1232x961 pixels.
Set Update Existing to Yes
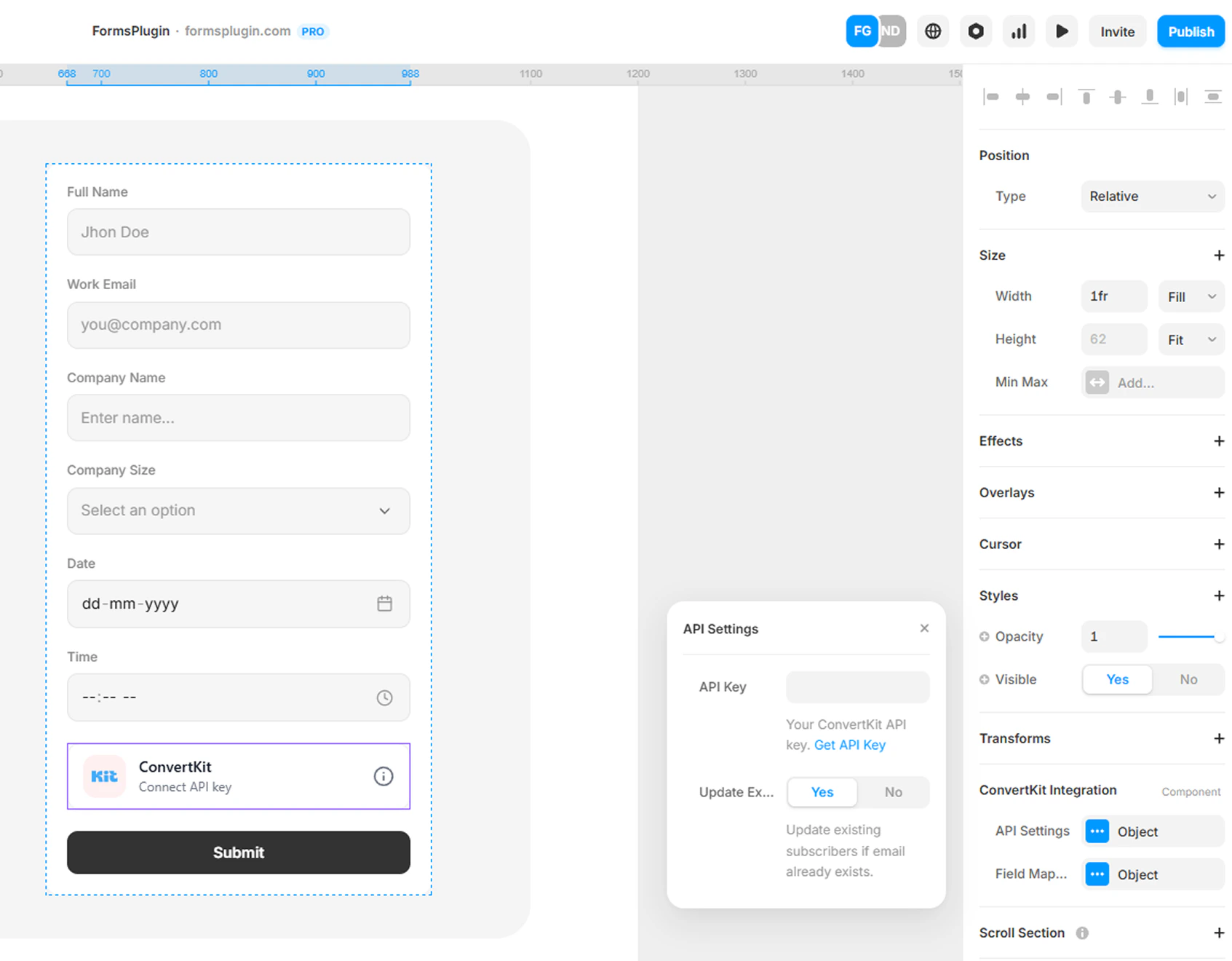pos(822,792)
